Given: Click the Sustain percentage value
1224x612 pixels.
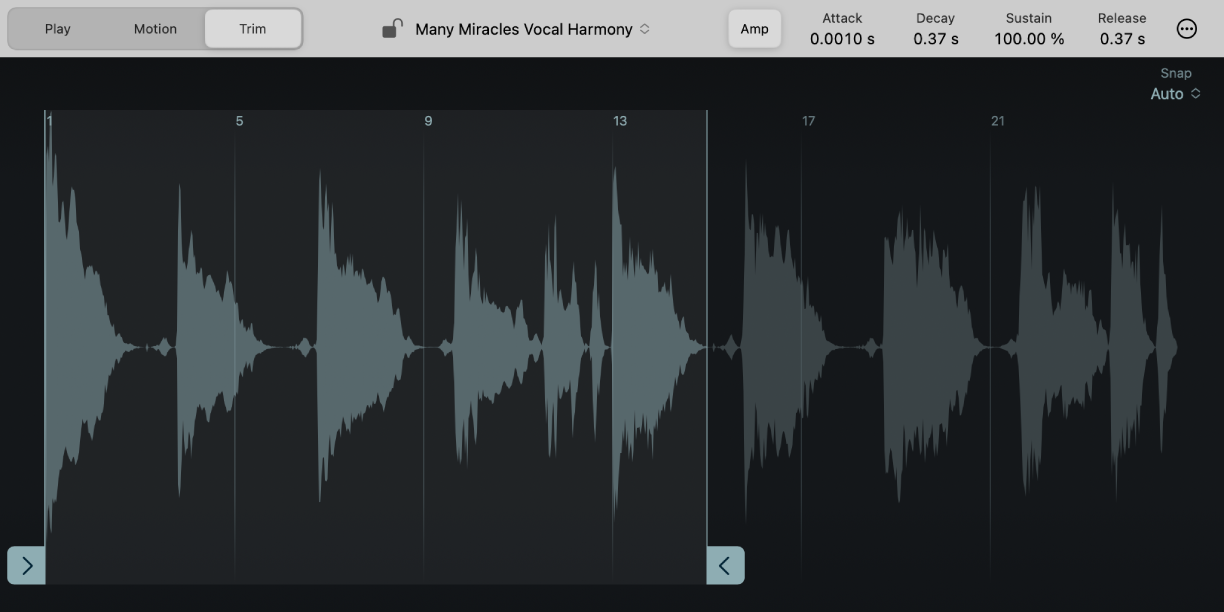Looking at the screenshot, I should (1029, 38).
